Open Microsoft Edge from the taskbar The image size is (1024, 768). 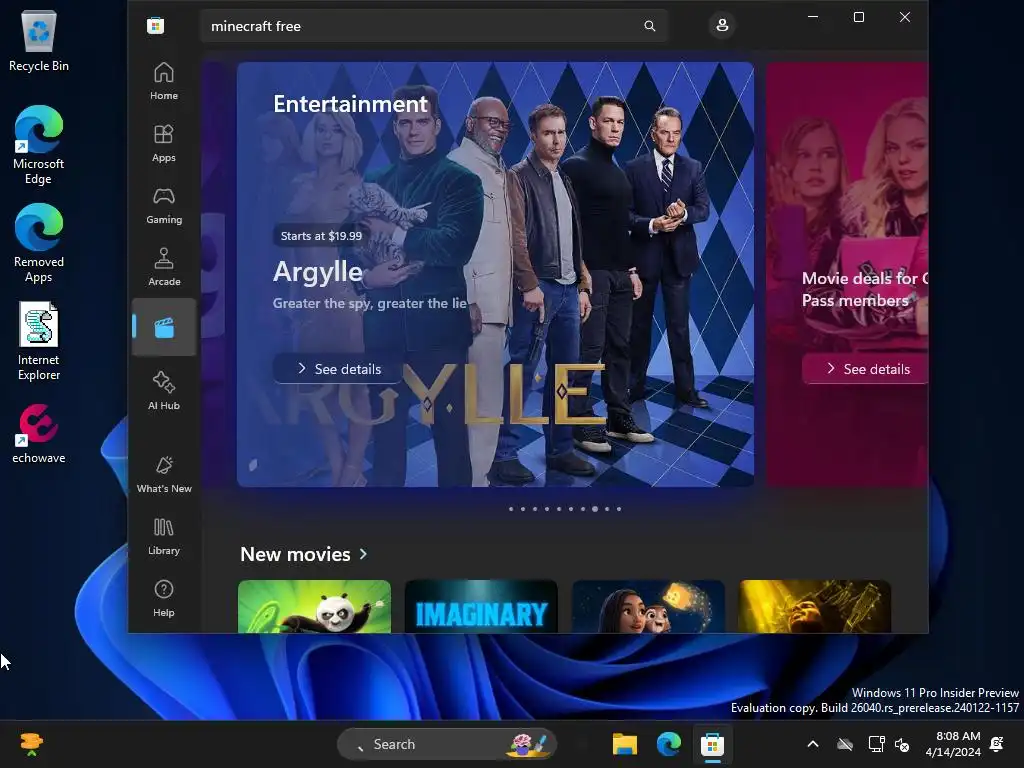tap(669, 744)
